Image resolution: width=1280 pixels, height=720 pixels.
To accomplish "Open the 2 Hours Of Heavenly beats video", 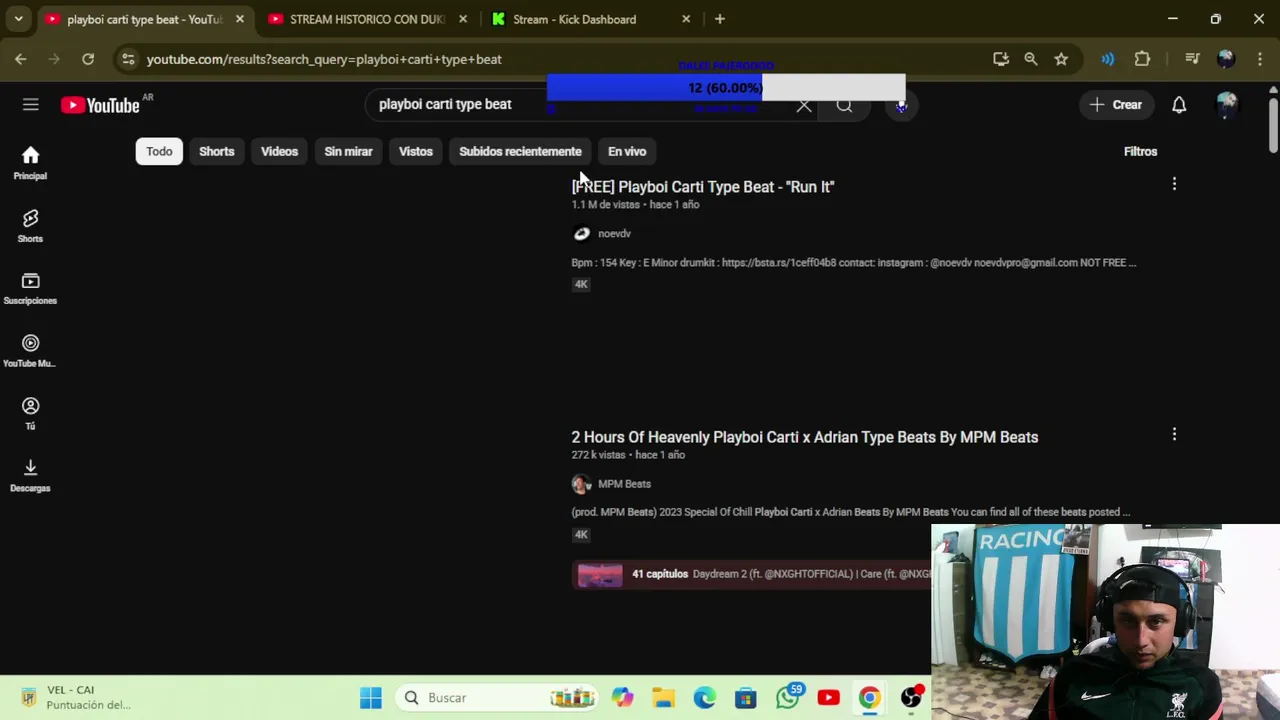I will point(804,437).
